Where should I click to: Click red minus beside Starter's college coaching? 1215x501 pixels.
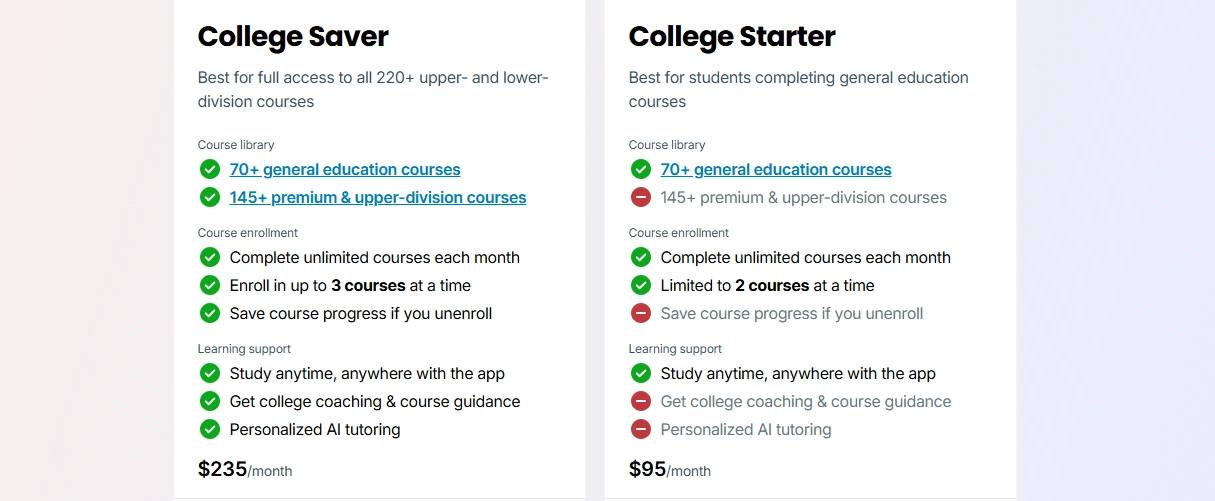click(641, 401)
